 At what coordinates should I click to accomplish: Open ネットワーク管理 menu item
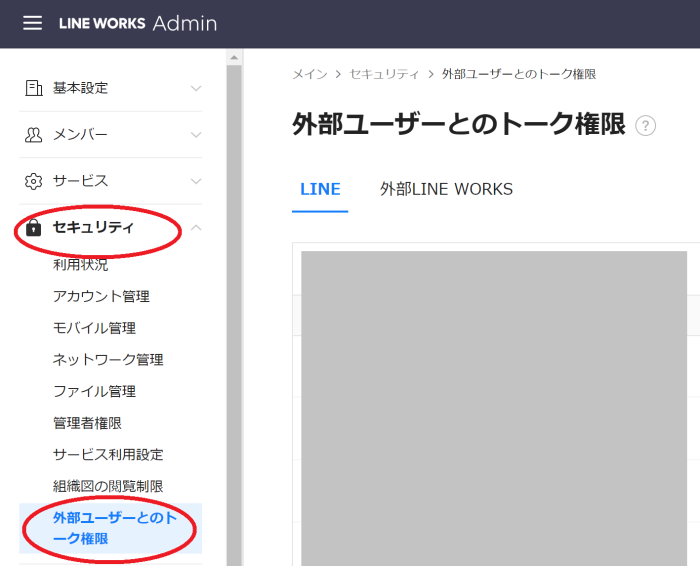108,360
